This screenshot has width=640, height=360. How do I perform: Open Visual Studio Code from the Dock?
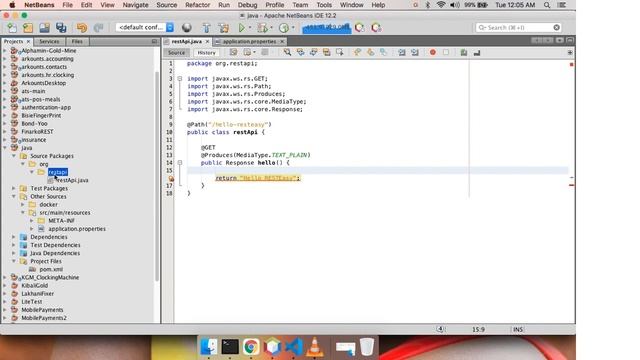point(293,347)
